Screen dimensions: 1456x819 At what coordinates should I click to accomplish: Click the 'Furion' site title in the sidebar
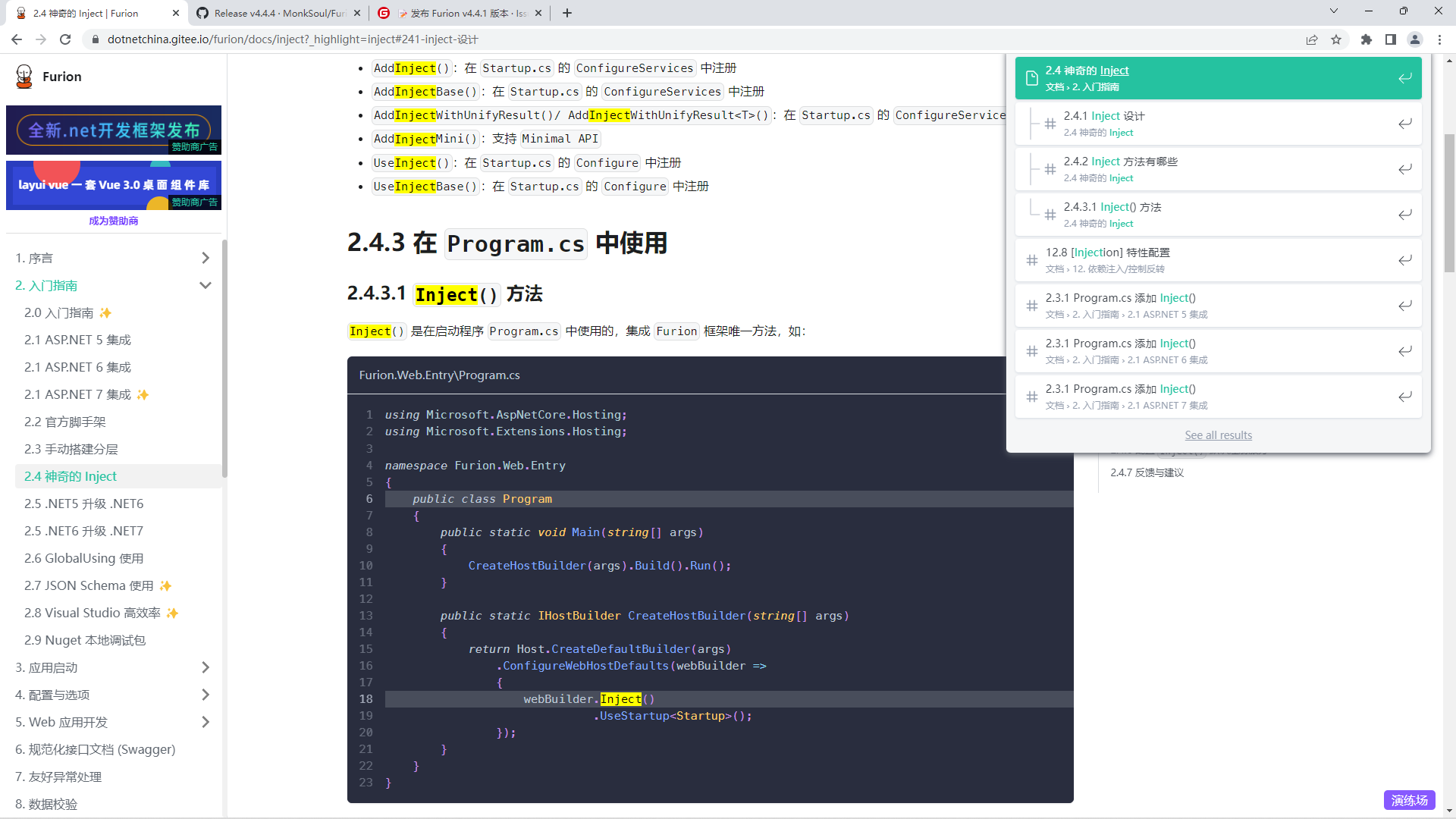tap(62, 77)
